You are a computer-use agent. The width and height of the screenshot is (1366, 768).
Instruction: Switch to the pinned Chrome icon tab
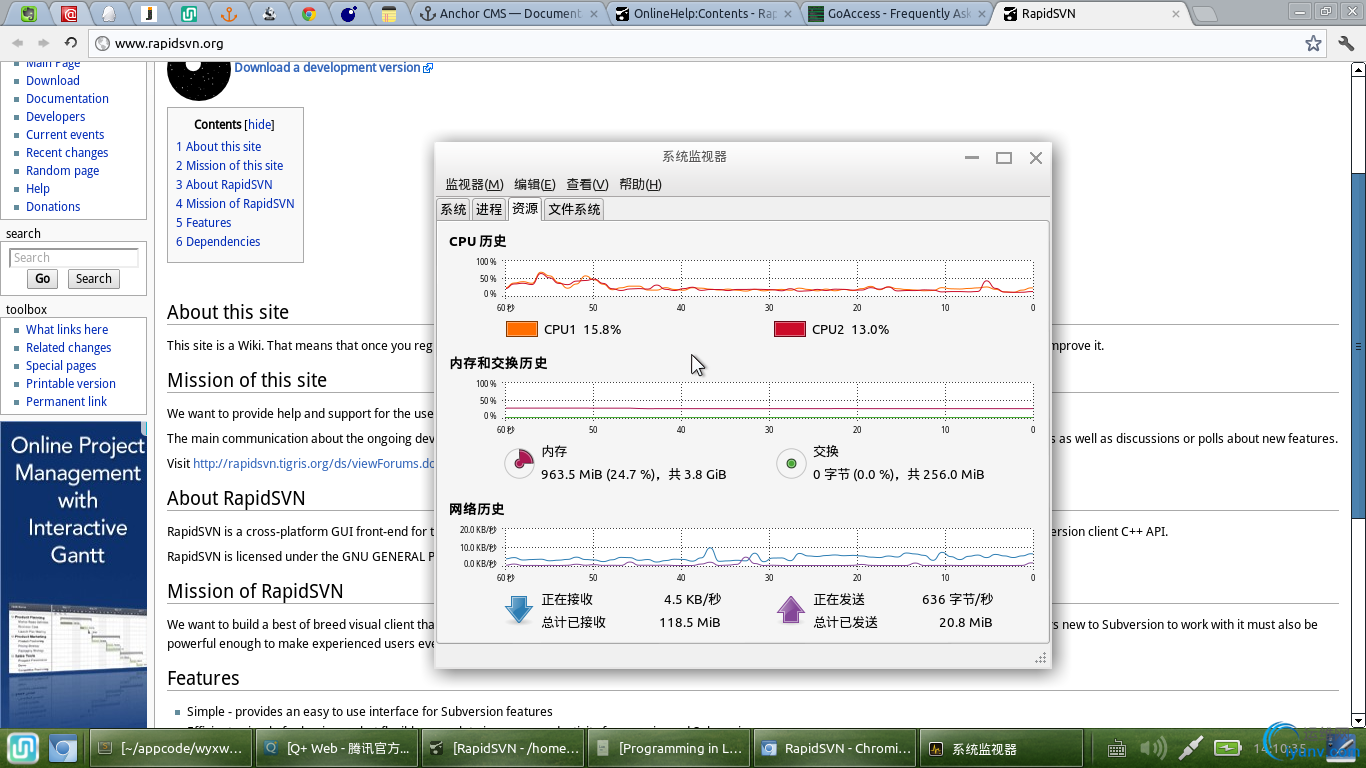tap(309, 14)
